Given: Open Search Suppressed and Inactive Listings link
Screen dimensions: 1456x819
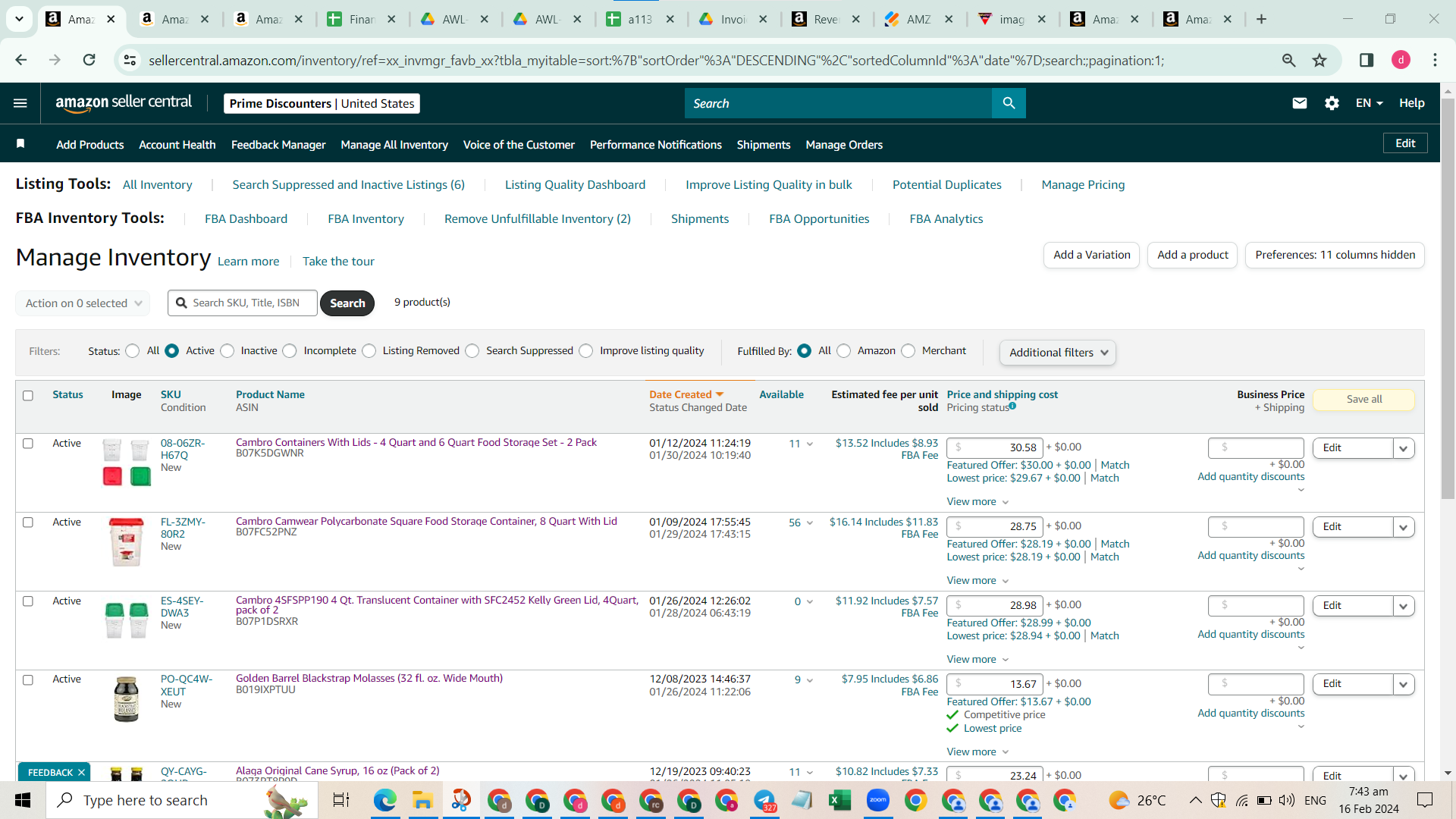Looking at the screenshot, I should (x=348, y=185).
